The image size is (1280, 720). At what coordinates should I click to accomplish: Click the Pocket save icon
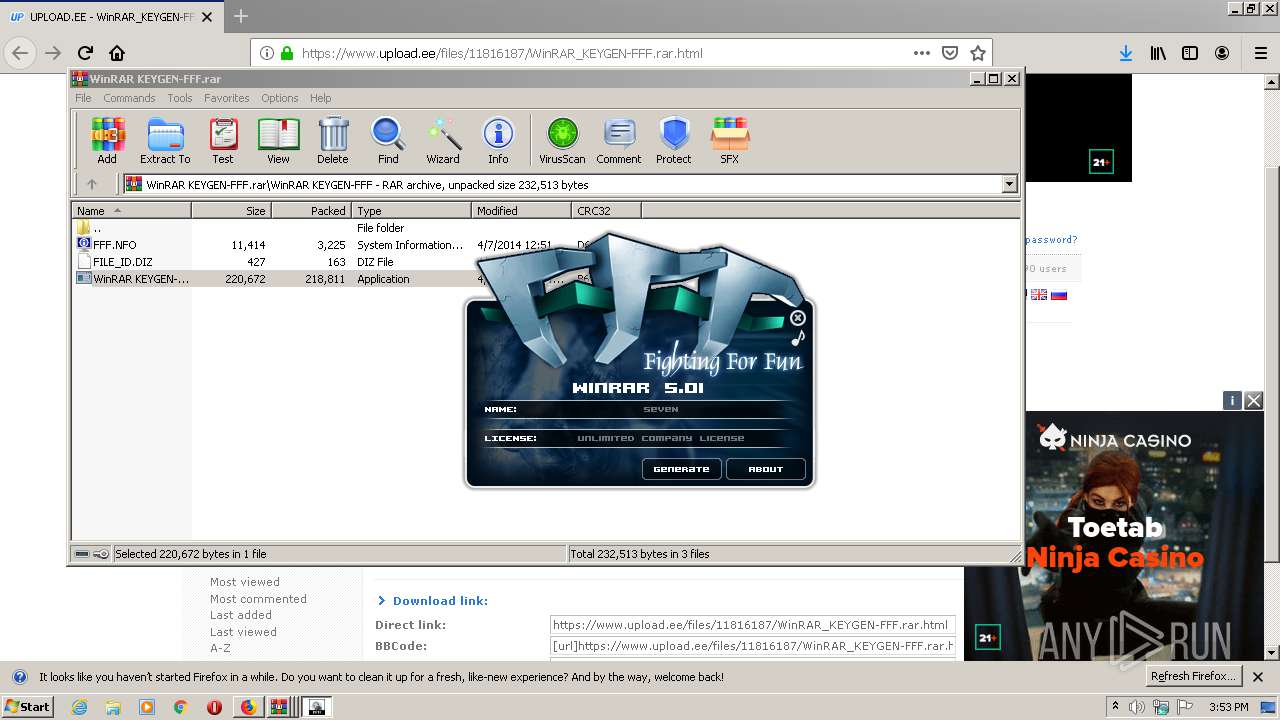[x=950, y=53]
